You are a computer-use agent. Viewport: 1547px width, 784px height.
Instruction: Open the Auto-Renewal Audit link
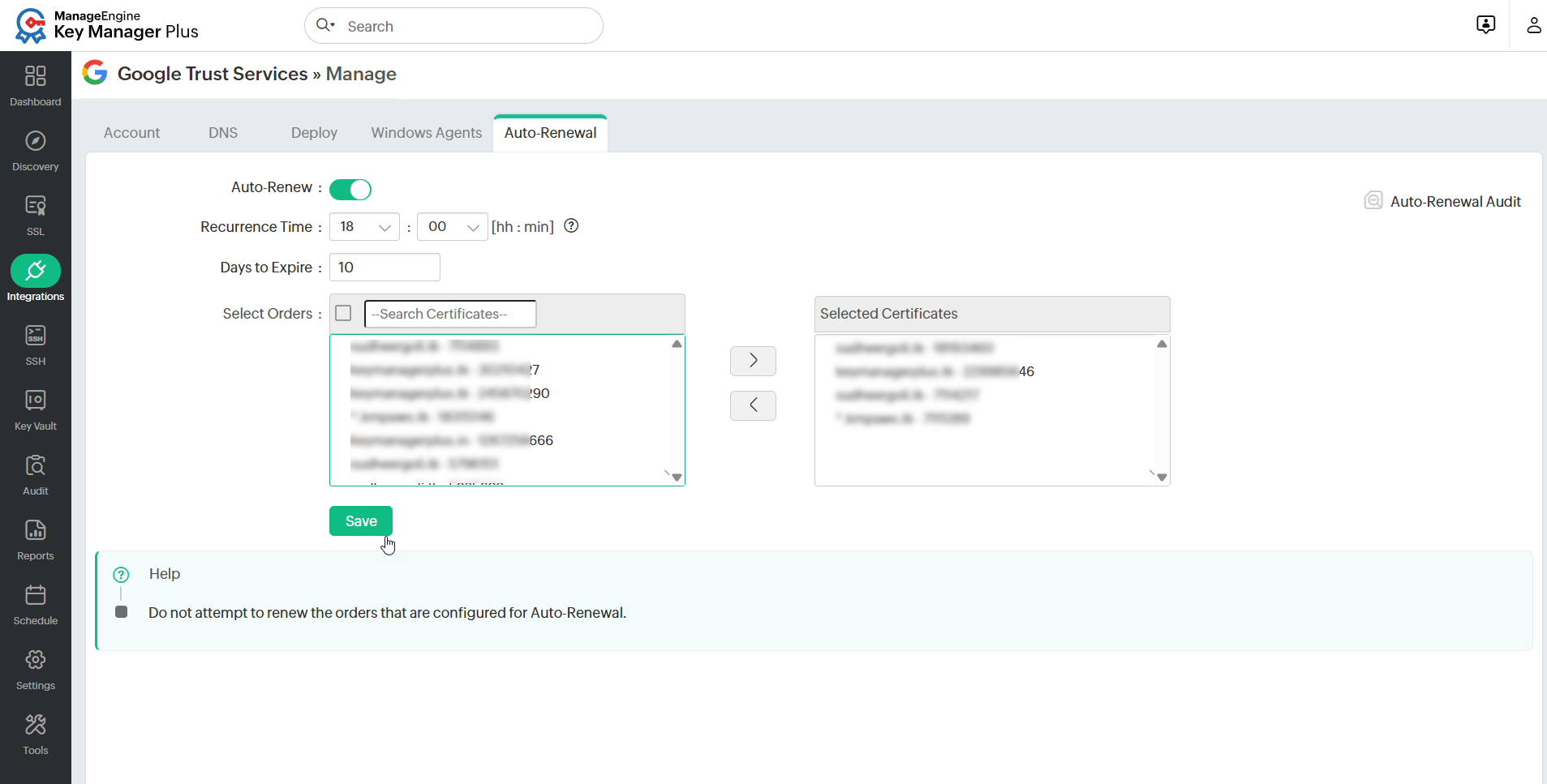point(1455,202)
